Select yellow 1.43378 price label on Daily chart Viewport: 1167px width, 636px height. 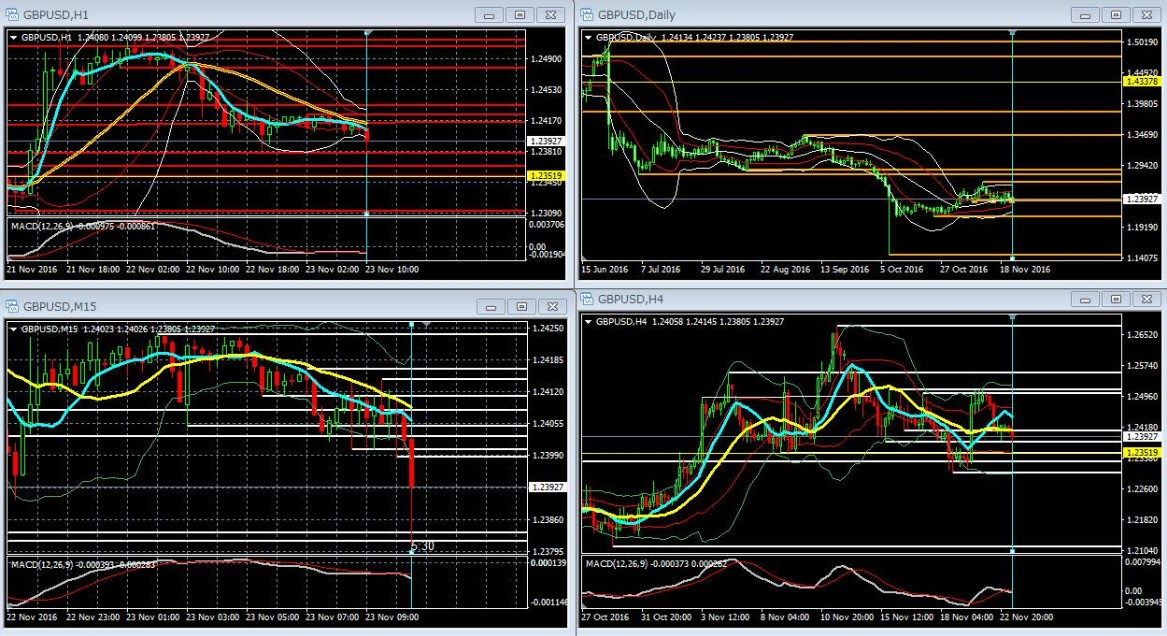coord(1140,82)
